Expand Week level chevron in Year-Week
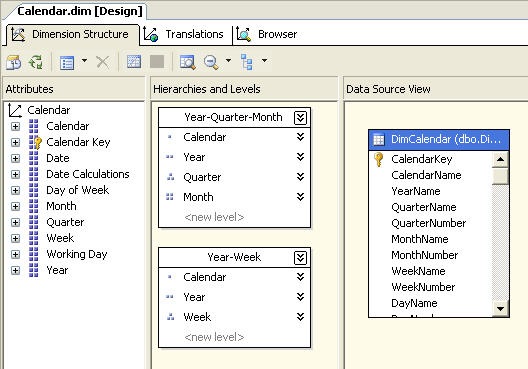Screen dimensions: 528x369 [300, 317]
